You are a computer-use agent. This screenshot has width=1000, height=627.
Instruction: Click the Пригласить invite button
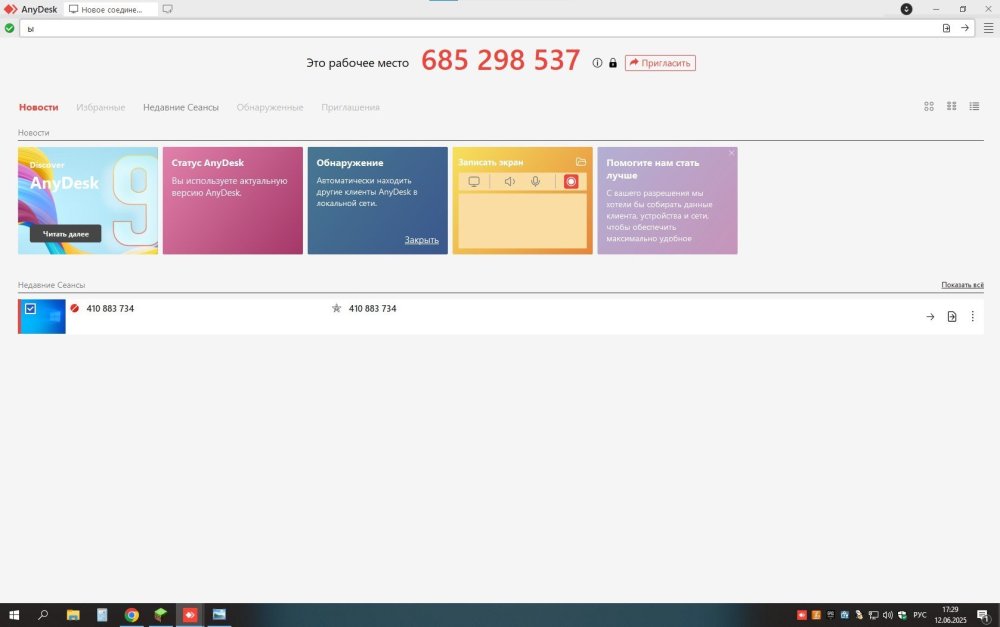click(x=660, y=63)
